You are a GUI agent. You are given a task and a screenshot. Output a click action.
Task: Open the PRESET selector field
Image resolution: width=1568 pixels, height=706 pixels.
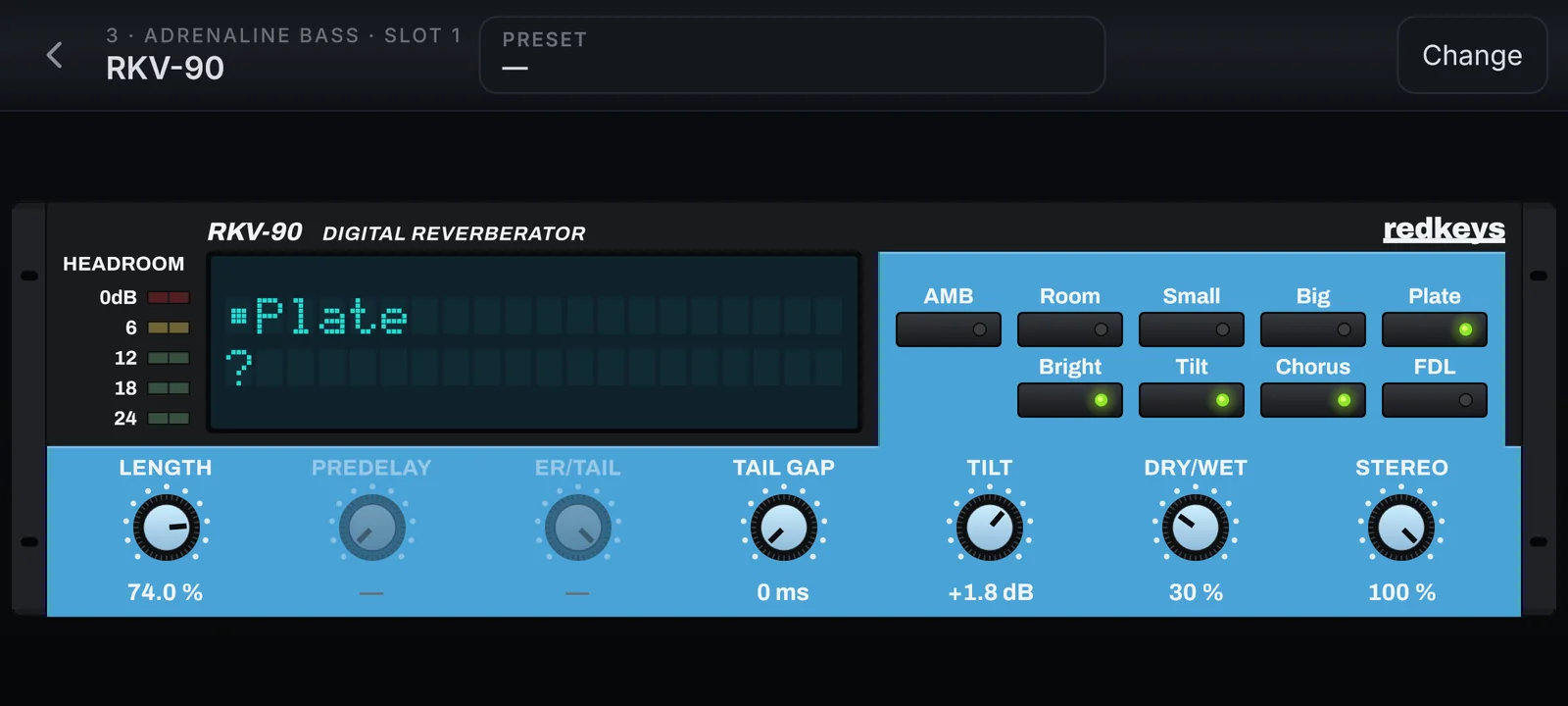click(792, 55)
